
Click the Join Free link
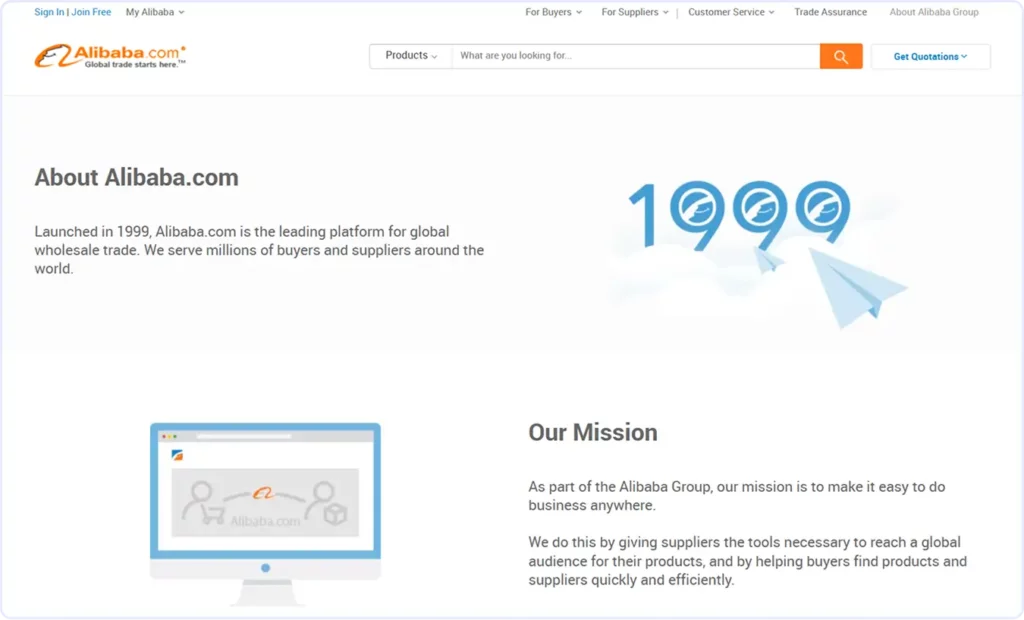(x=91, y=12)
